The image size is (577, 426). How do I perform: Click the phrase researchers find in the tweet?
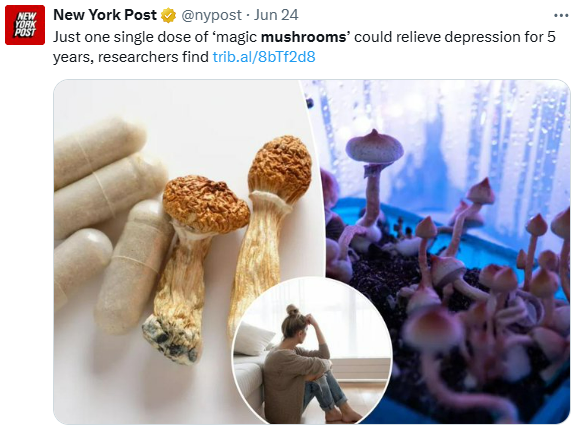click(x=153, y=57)
